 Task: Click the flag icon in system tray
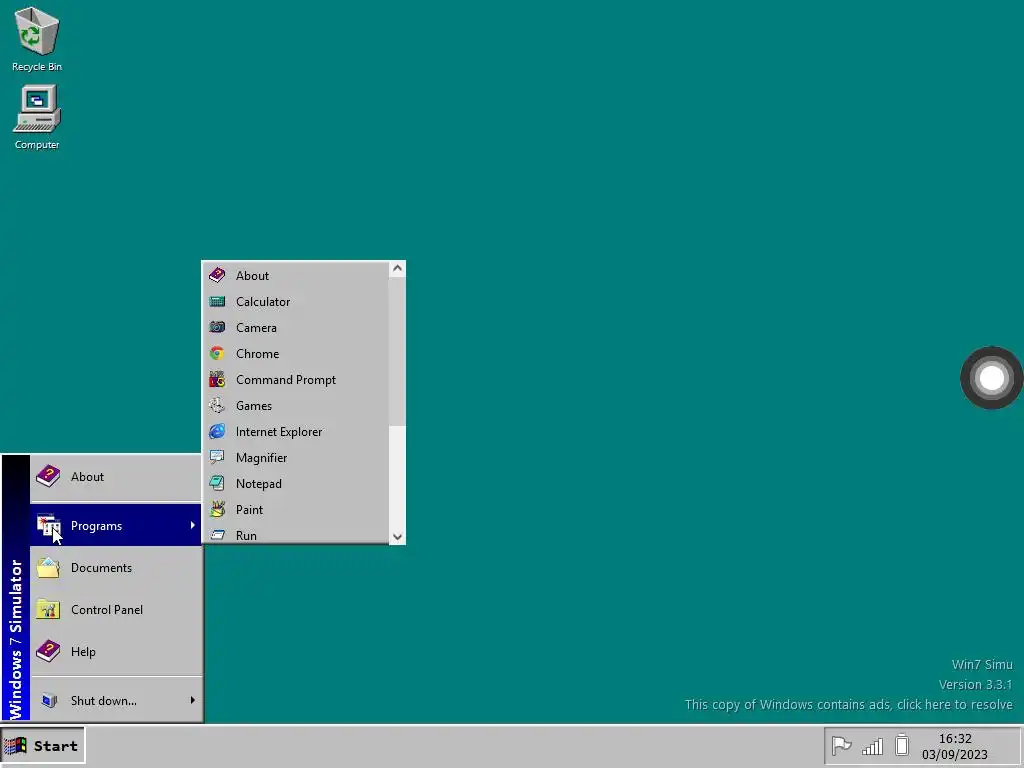[x=841, y=745]
